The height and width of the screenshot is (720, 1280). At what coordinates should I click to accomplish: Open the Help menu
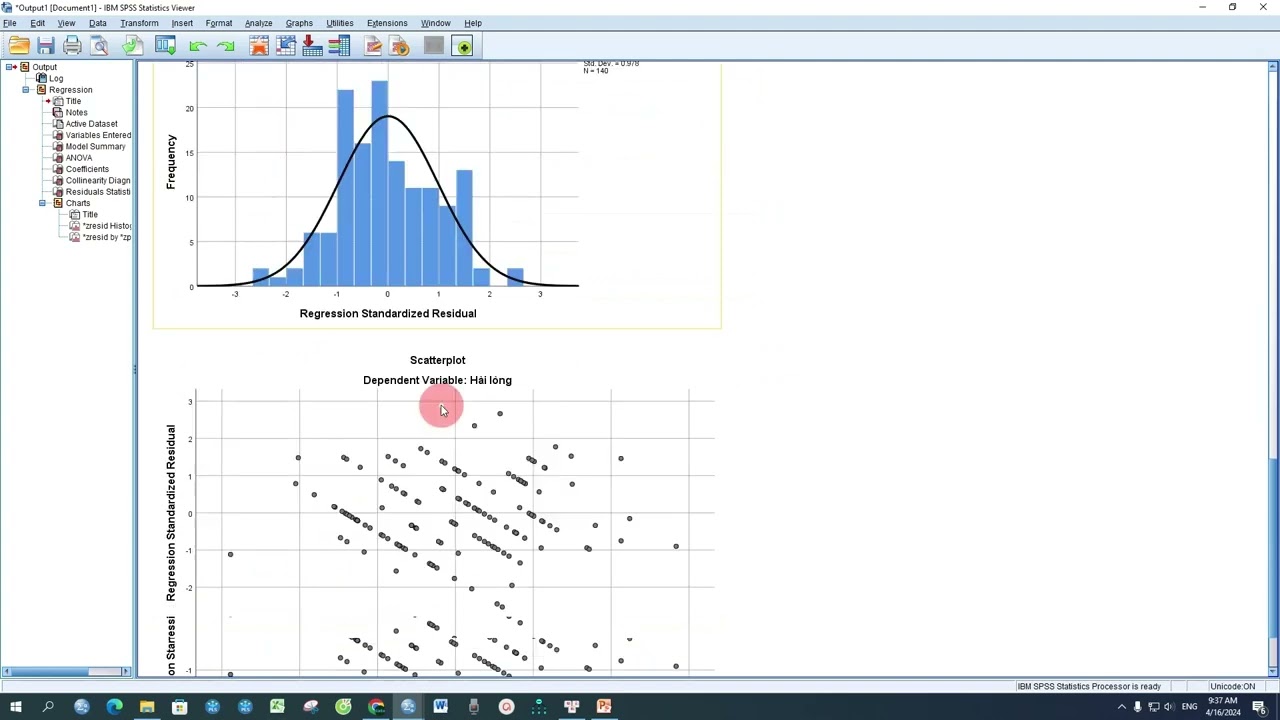[473, 23]
